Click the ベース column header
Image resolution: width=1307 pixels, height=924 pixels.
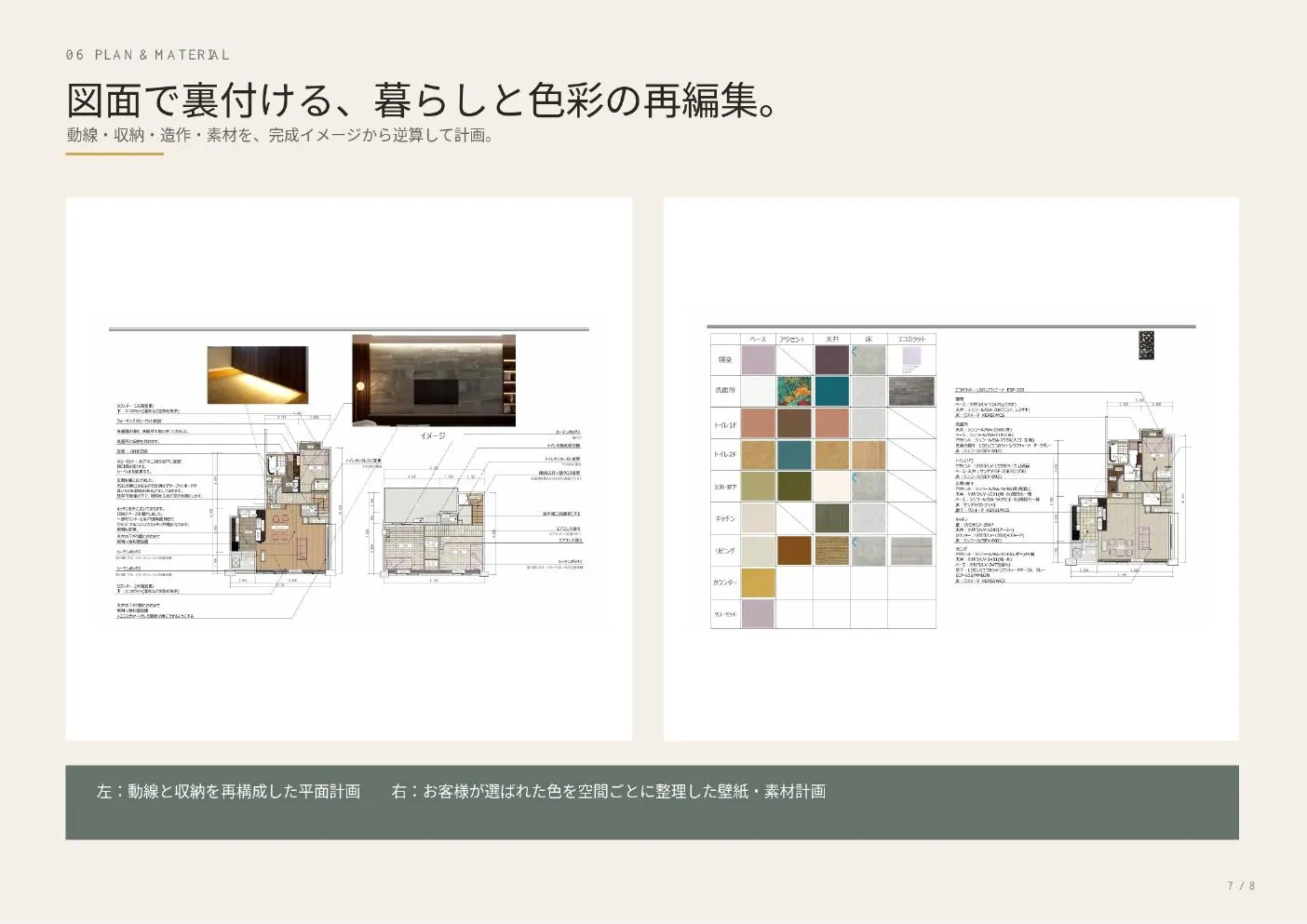[x=758, y=339]
